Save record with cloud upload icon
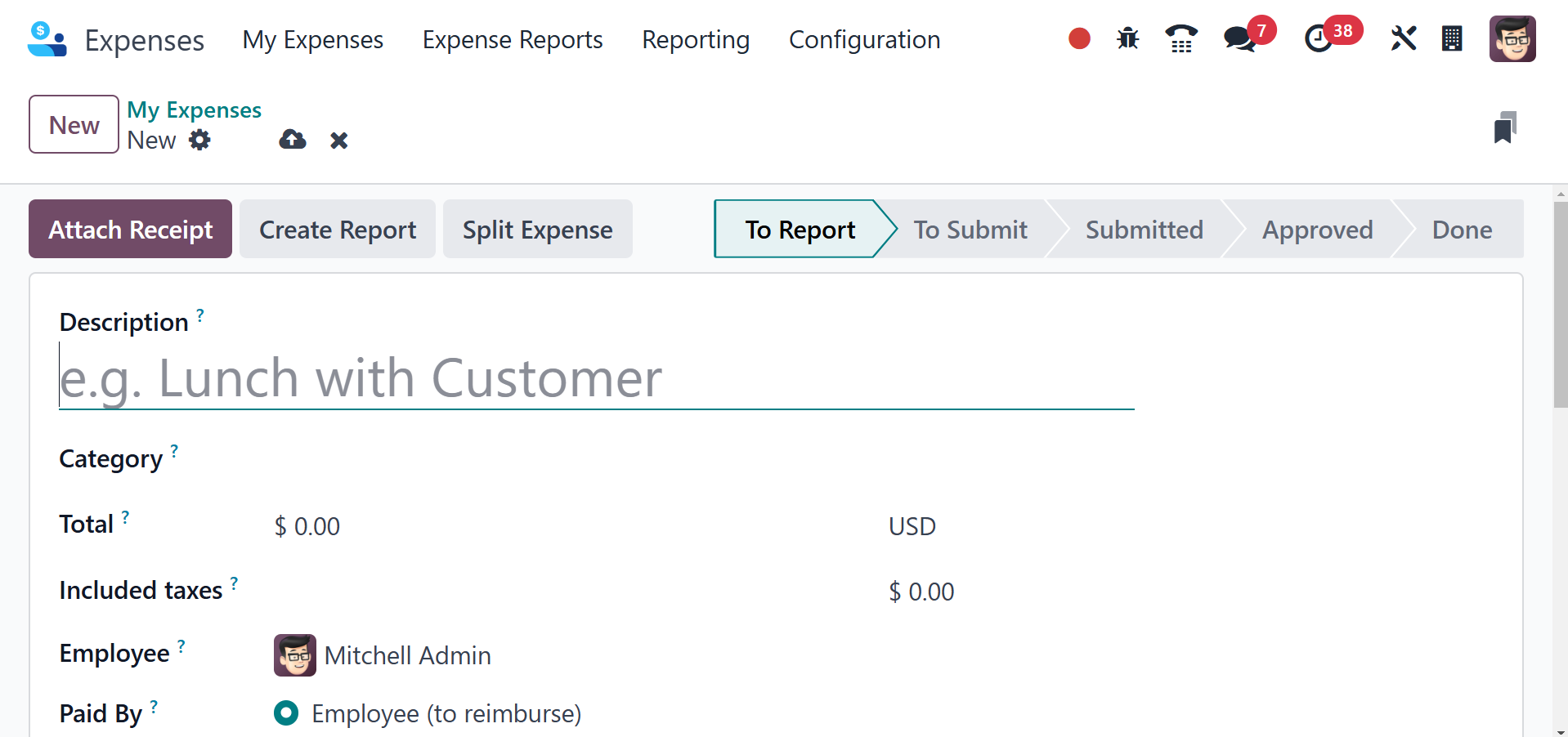This screenshot has width=1568, height=737. 293,140
